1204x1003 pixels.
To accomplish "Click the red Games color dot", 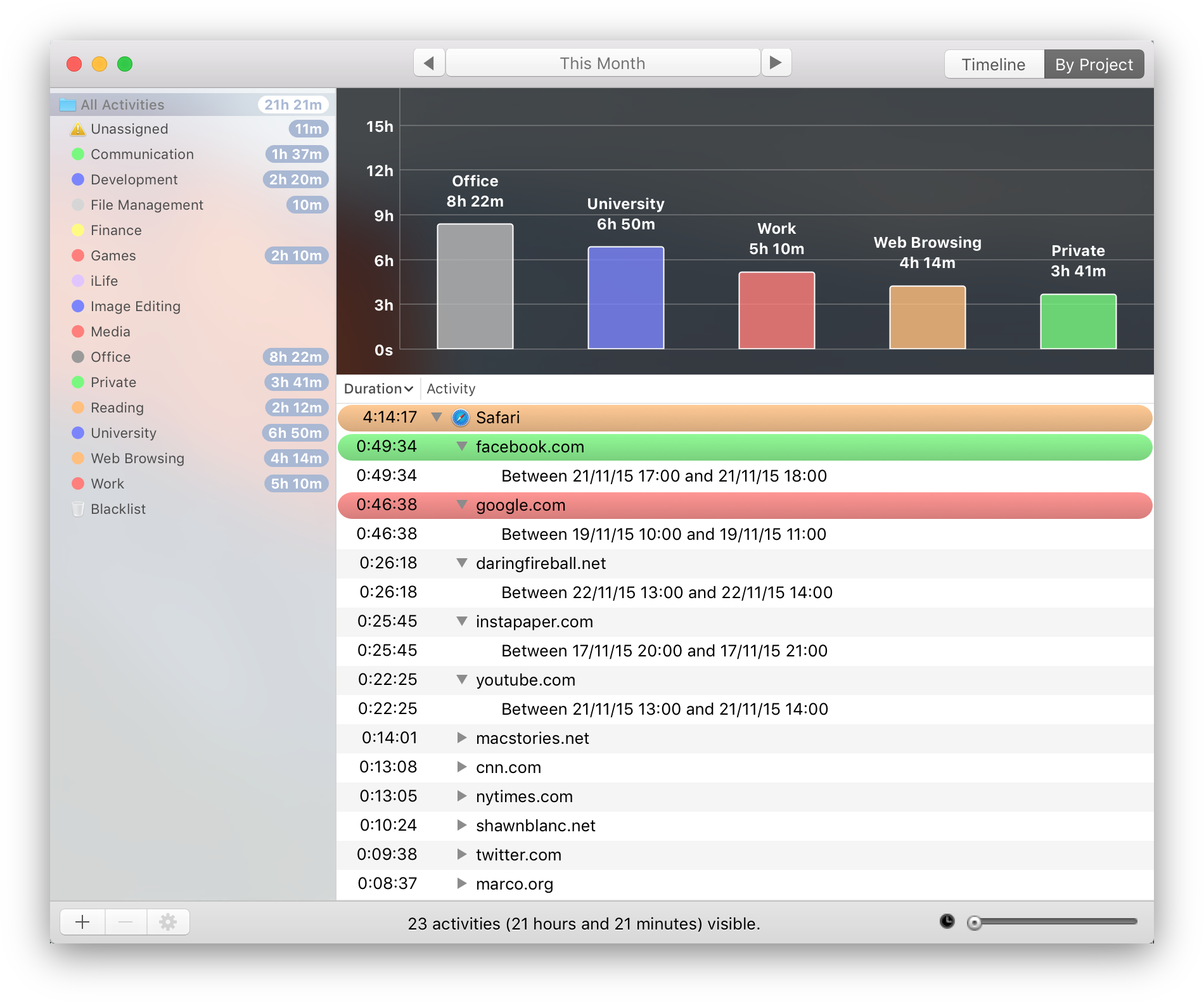I will pyautogui.click(x=78, y=255).
